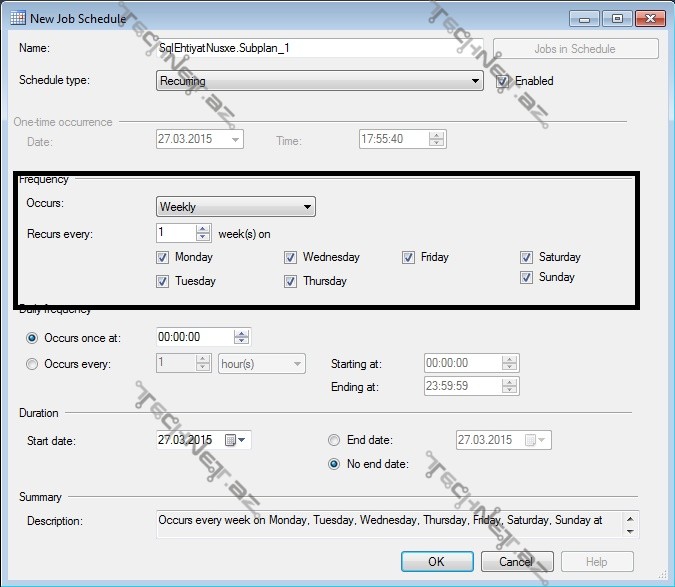Screen dimensions: 675x587
Task: Click the OK button
Action: click(437, 562)
